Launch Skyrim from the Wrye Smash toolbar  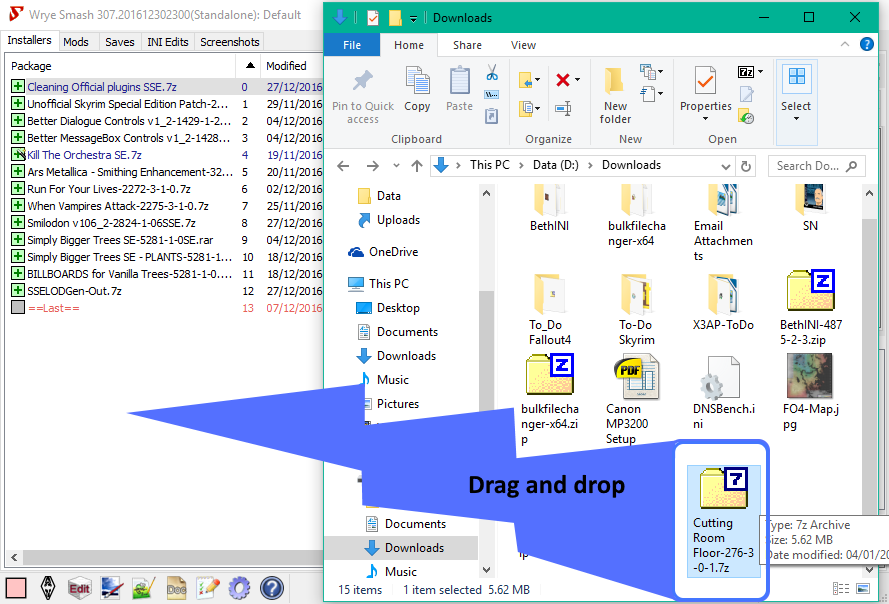[x=47, y=588]
